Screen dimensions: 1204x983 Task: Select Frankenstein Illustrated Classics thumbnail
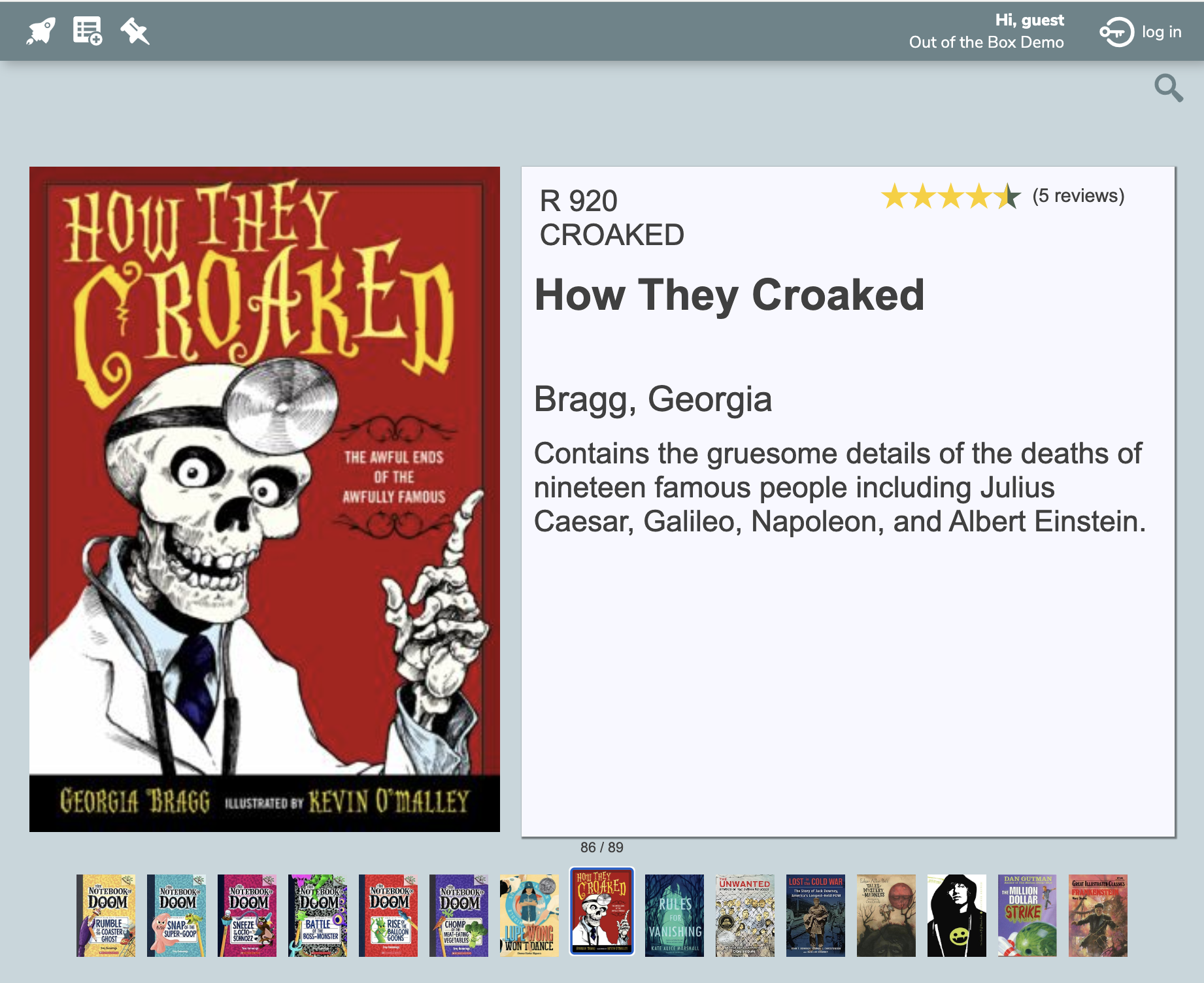[1098, 916]
